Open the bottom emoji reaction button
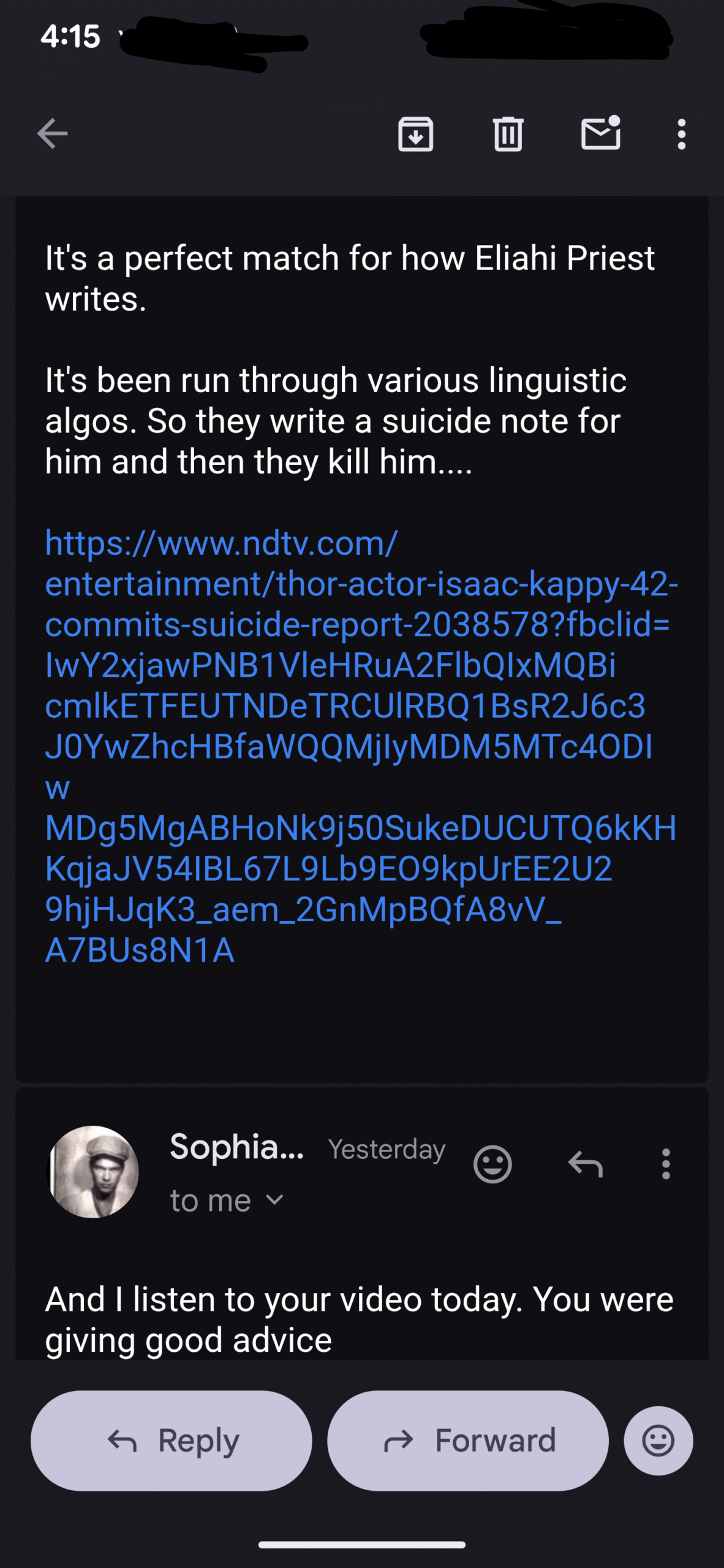This screenshot has width=724, height=1568. (658, 1441)
